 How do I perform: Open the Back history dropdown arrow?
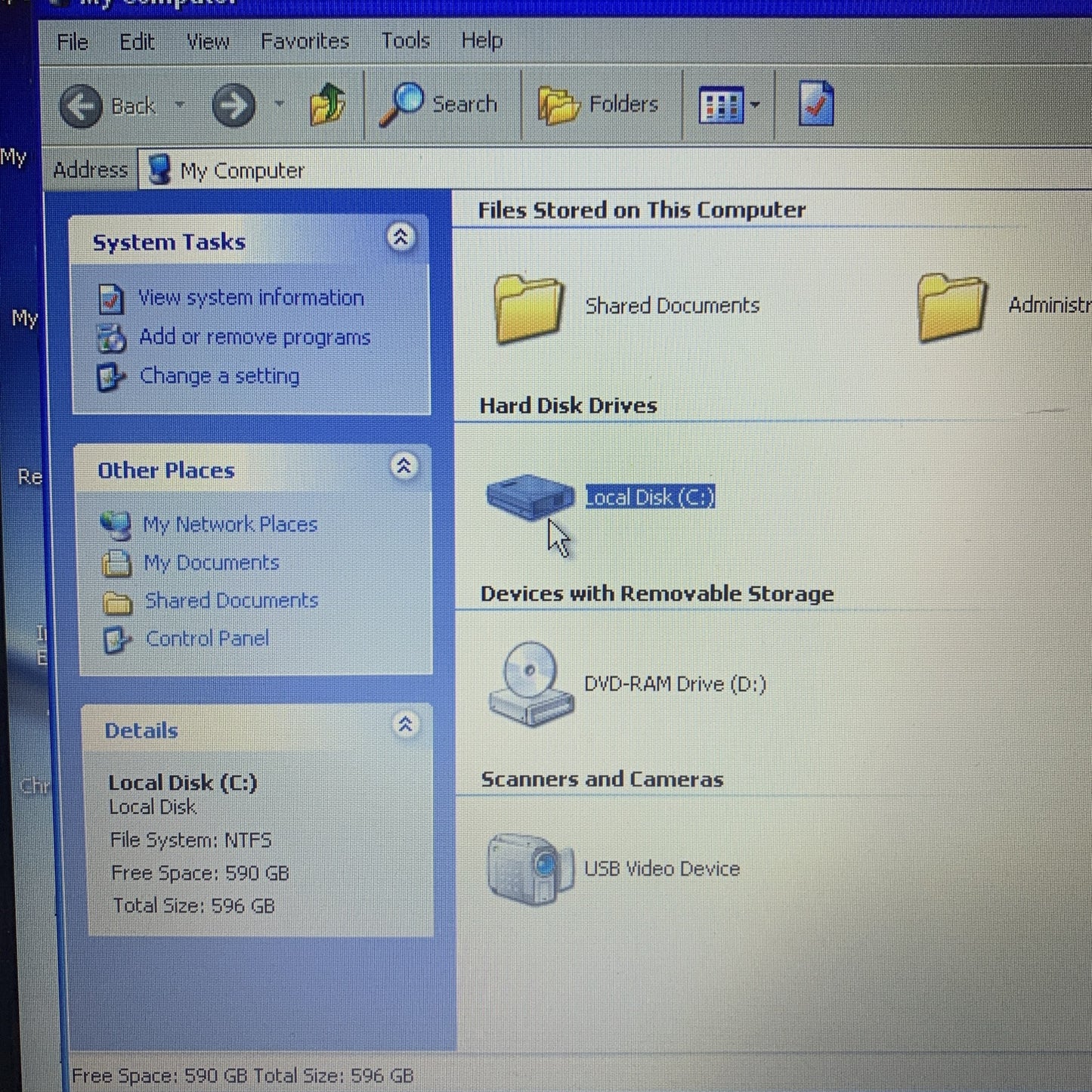pos(180,105)
